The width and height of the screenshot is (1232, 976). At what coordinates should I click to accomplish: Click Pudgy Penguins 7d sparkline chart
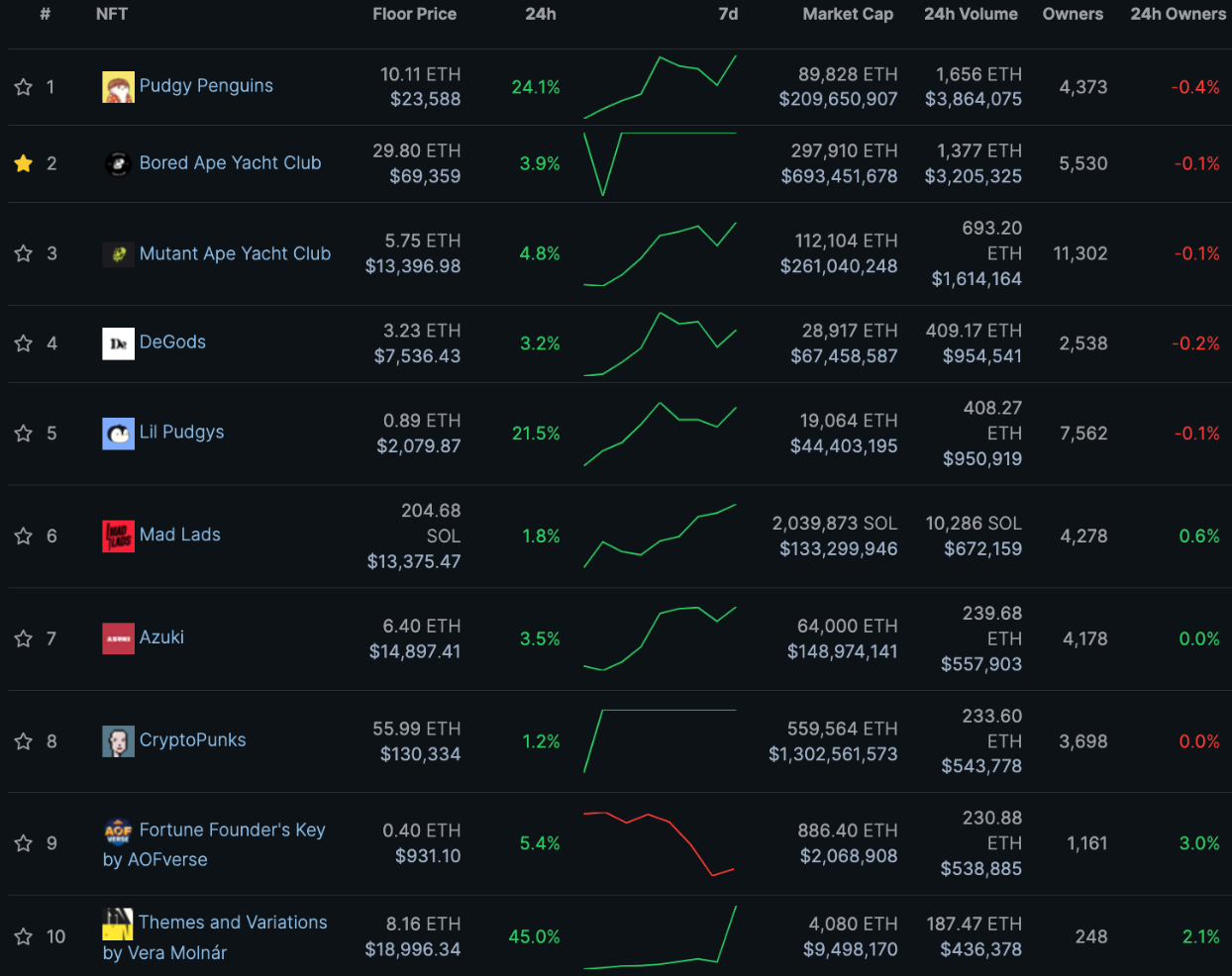tap(660, 87)
